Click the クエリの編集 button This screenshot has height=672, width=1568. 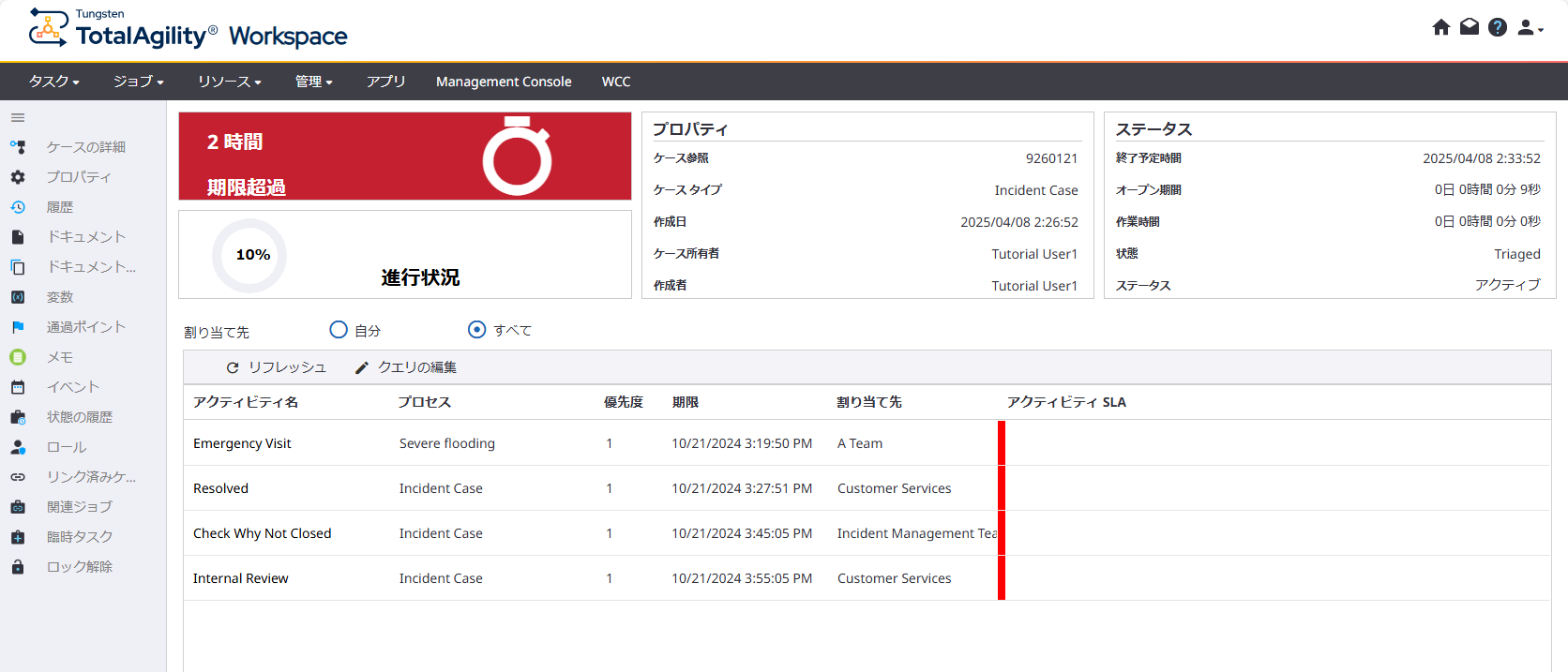(x=406, y=367)
